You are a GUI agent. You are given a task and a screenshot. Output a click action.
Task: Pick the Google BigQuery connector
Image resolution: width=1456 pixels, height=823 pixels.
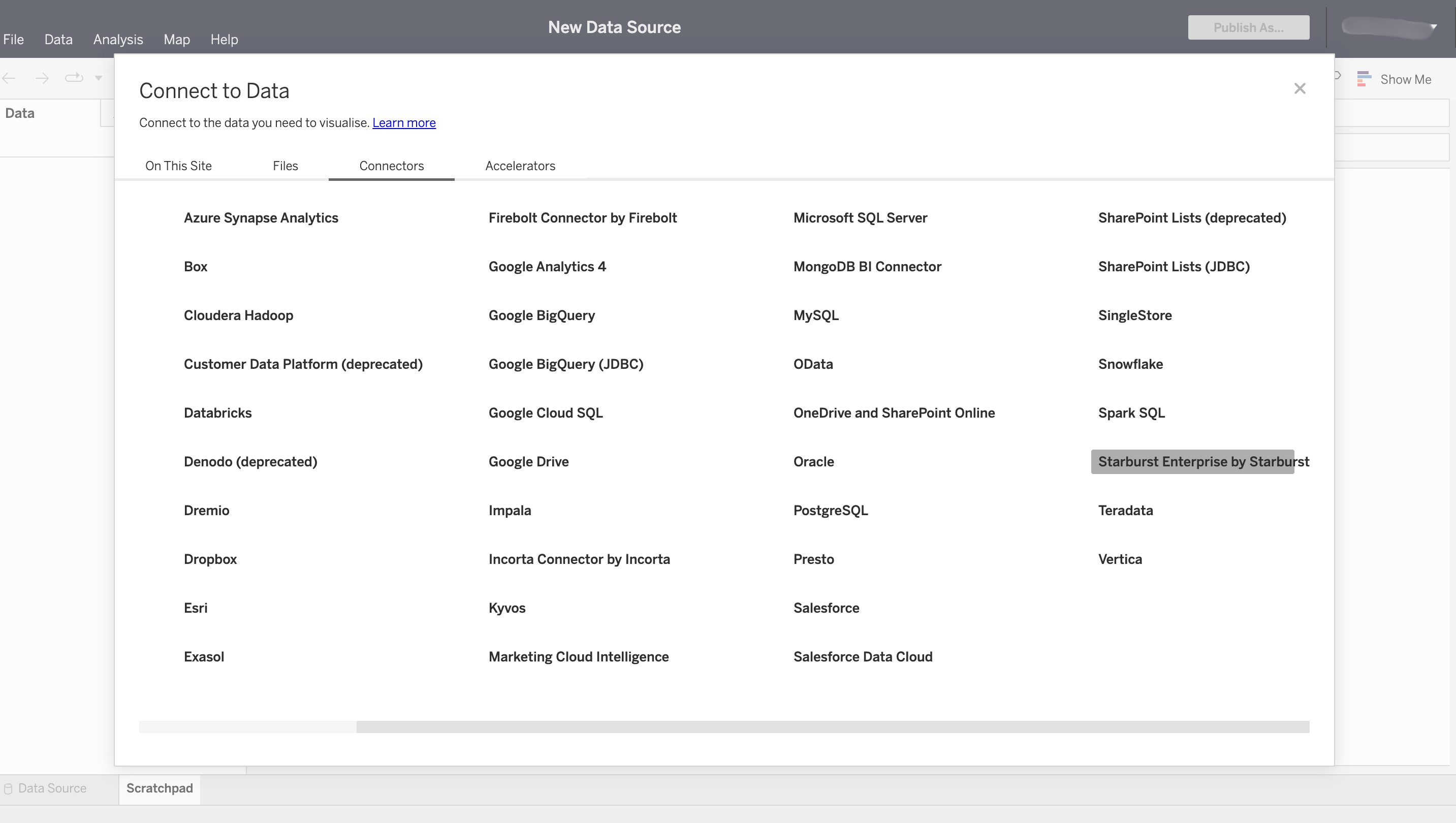tap(541, 315)
